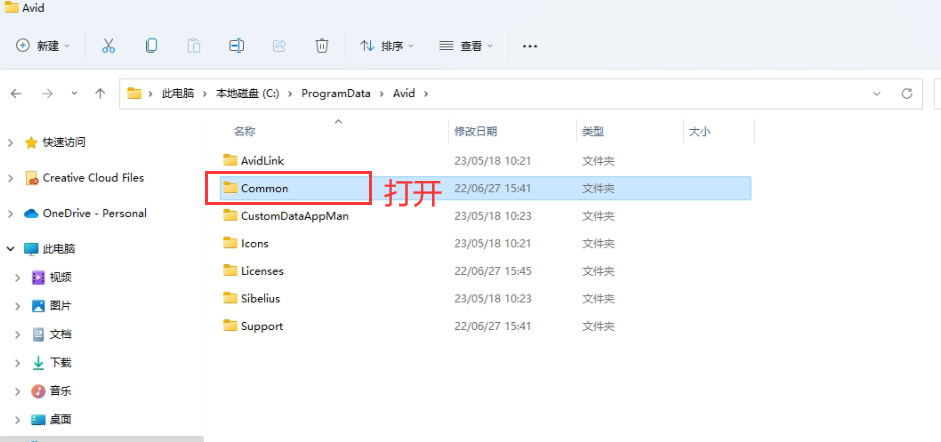Image resolution: width=941 pixels, height=442 pixels.
Task: Click the Cut scissors icon
Action: coord(108,45)
